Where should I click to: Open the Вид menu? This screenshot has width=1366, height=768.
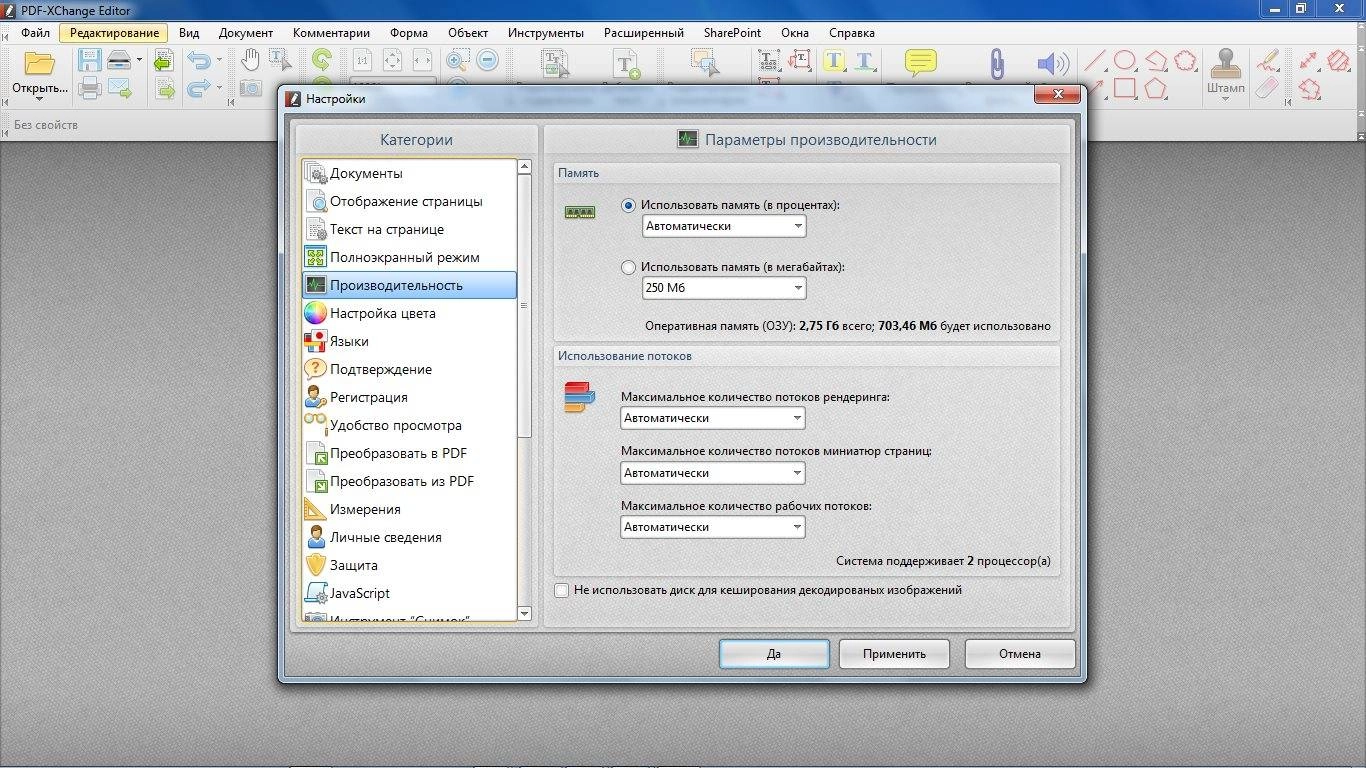point(189,33)
